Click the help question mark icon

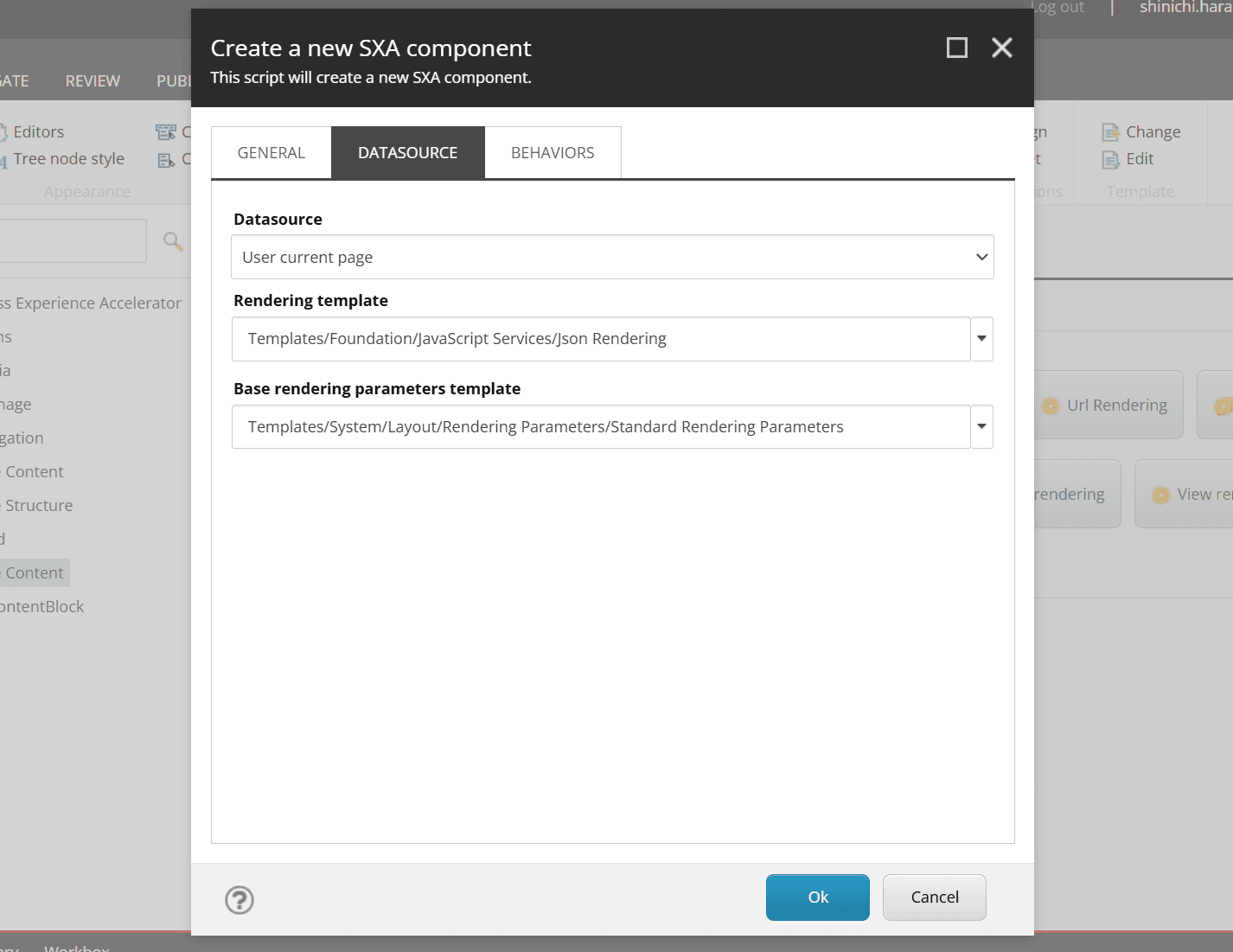coord(240,900)
